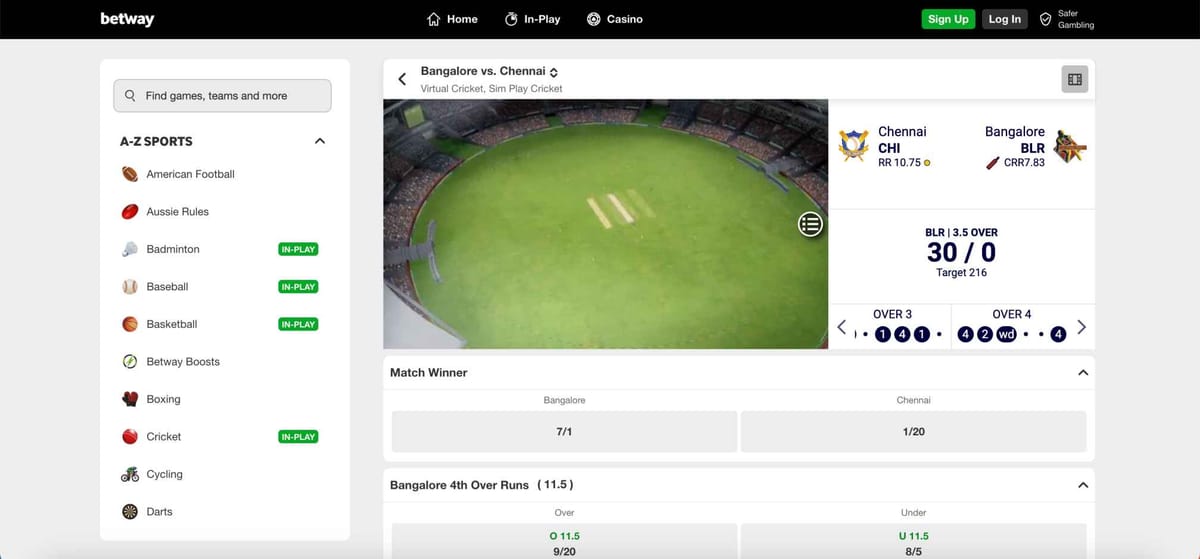Click the Boxing gloves icon
The width and height of the screenshot is (1200, 559).
point(130,399)
